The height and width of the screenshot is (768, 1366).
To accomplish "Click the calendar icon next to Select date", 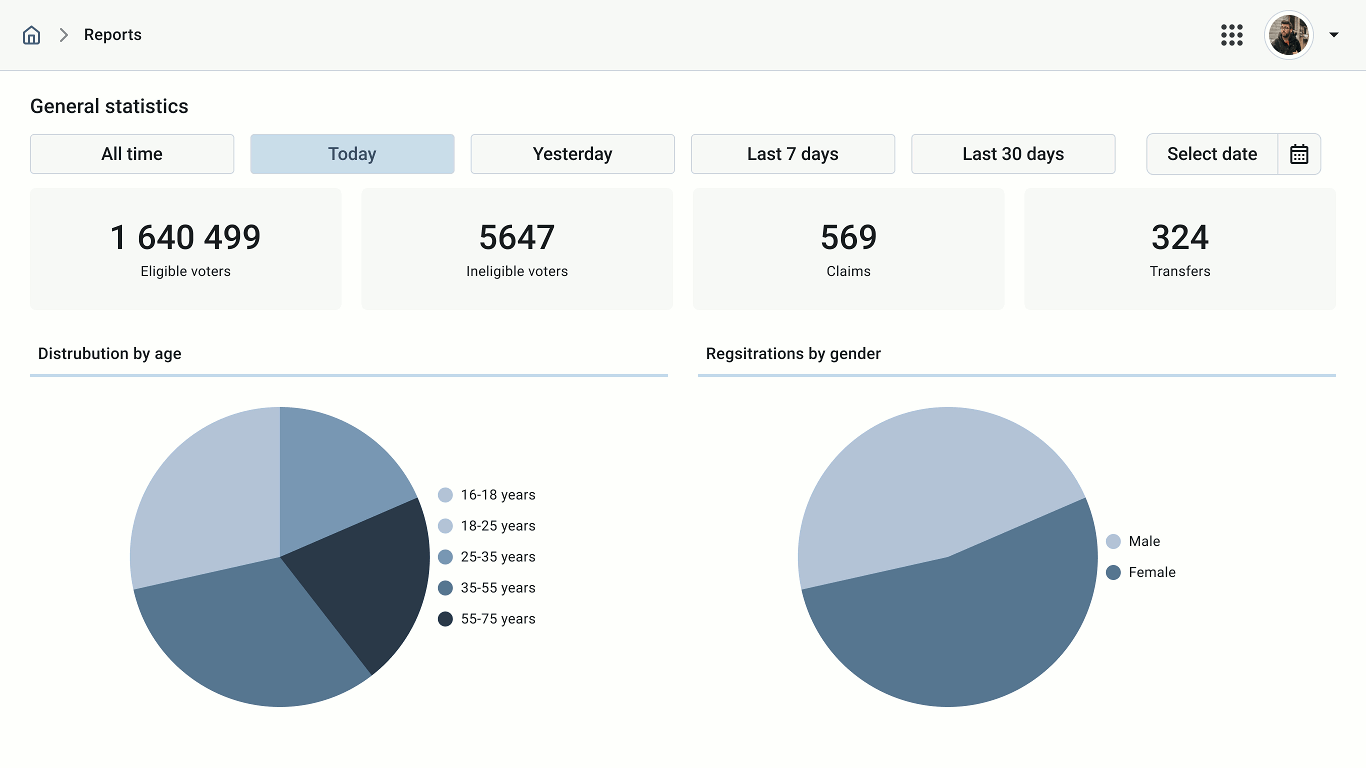I will click(1299, 154).
